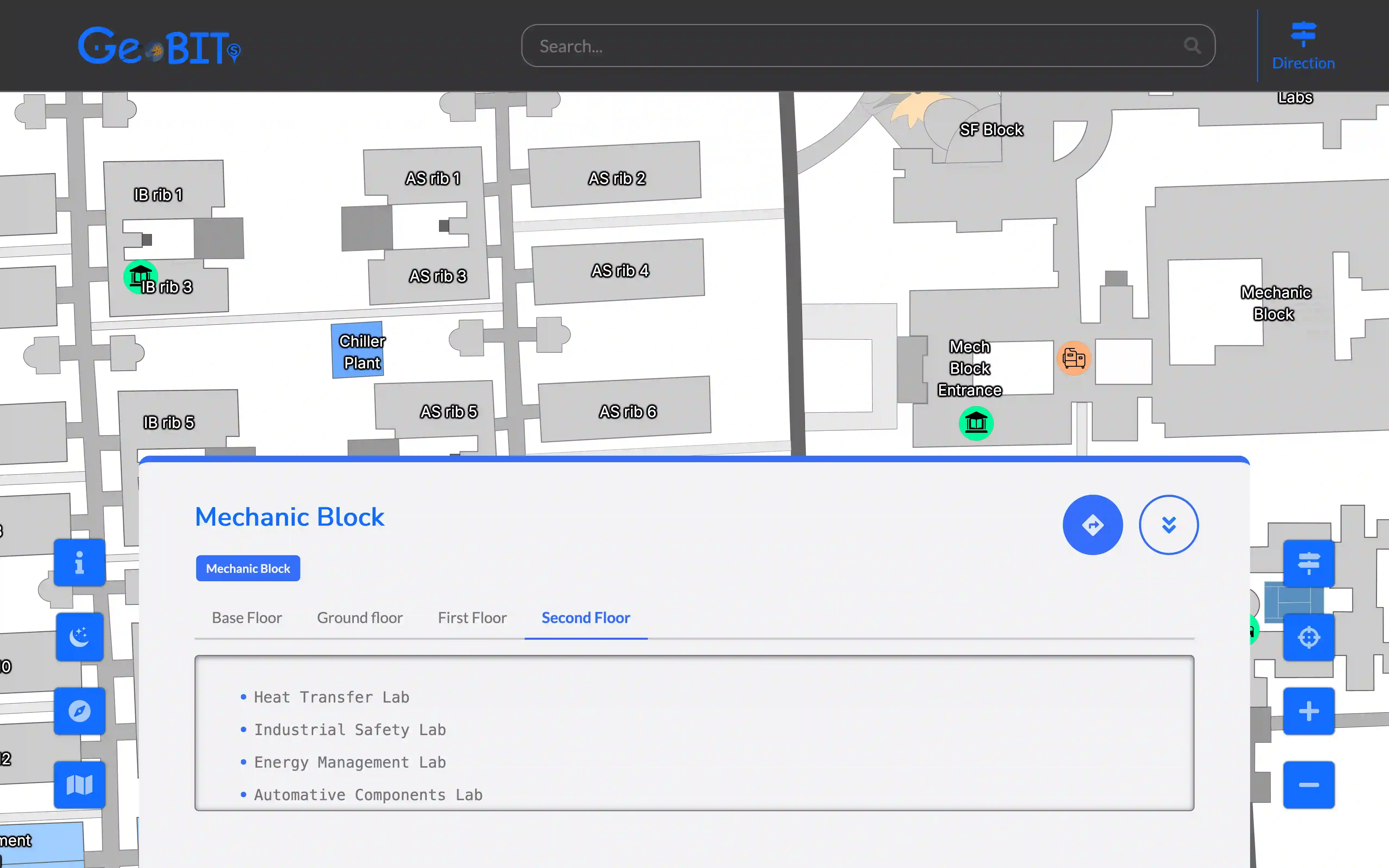Click the compass orientation button
This screenshot has height=868, width=1389.
(x=79, y=711)
